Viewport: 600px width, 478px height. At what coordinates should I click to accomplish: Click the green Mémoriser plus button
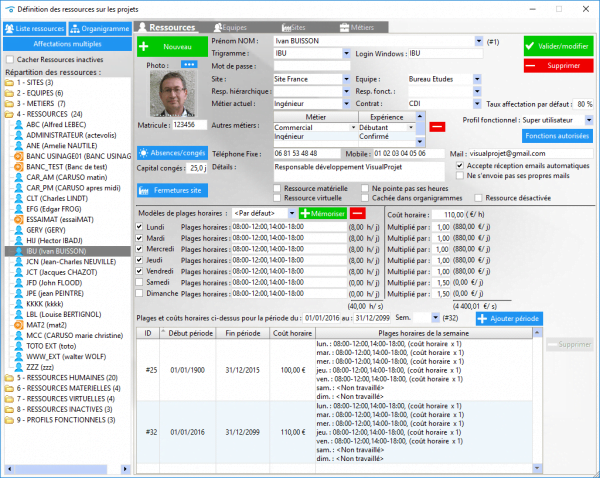321,214
